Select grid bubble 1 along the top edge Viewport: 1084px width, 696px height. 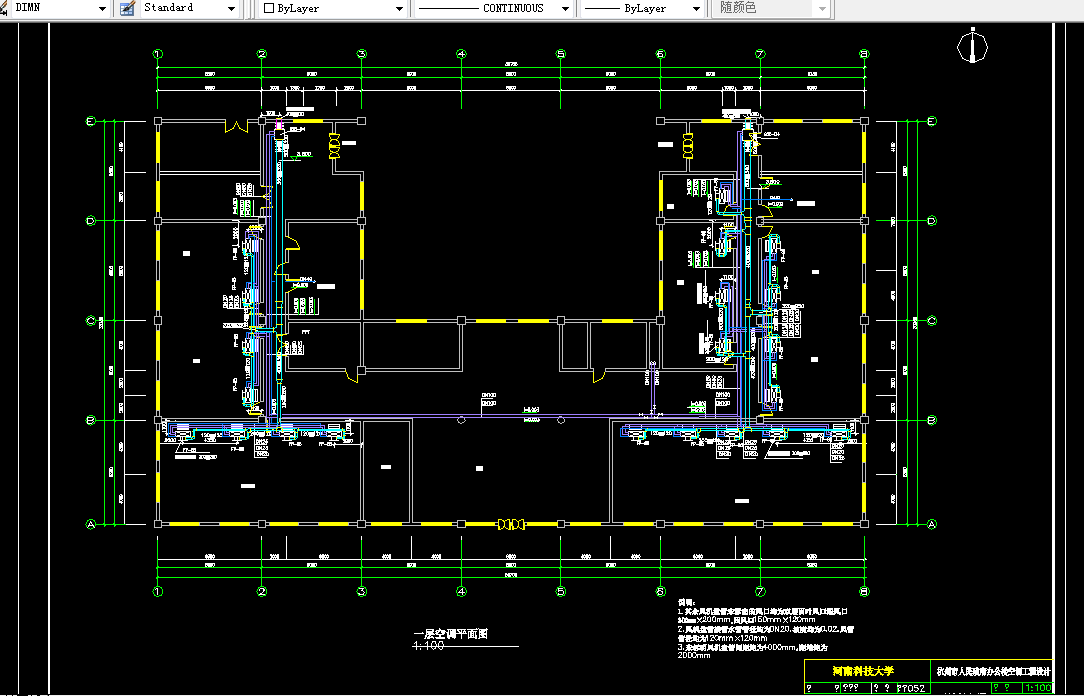pos(158,54)
